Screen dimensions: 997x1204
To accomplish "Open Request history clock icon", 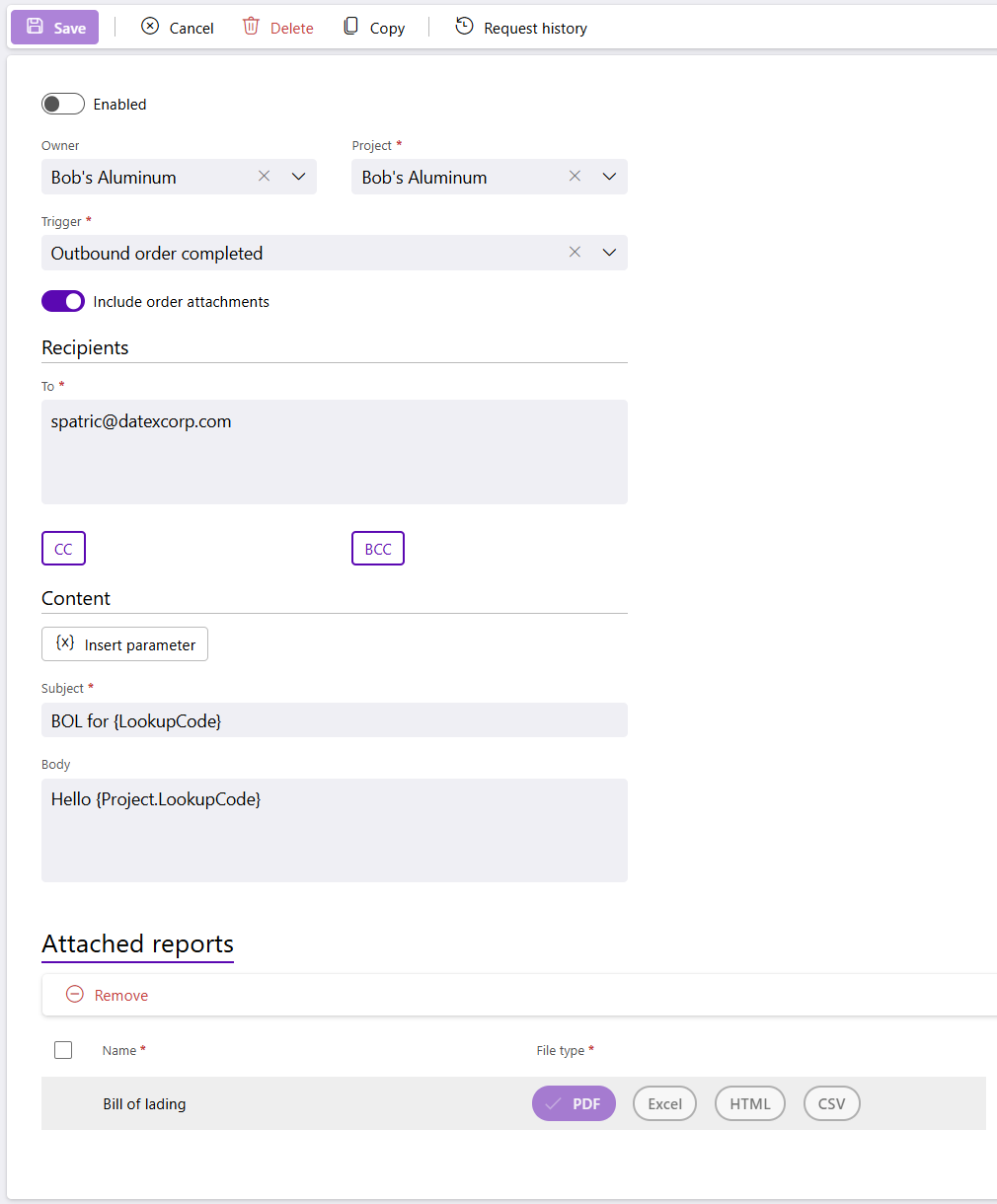I will coord(464,27).
